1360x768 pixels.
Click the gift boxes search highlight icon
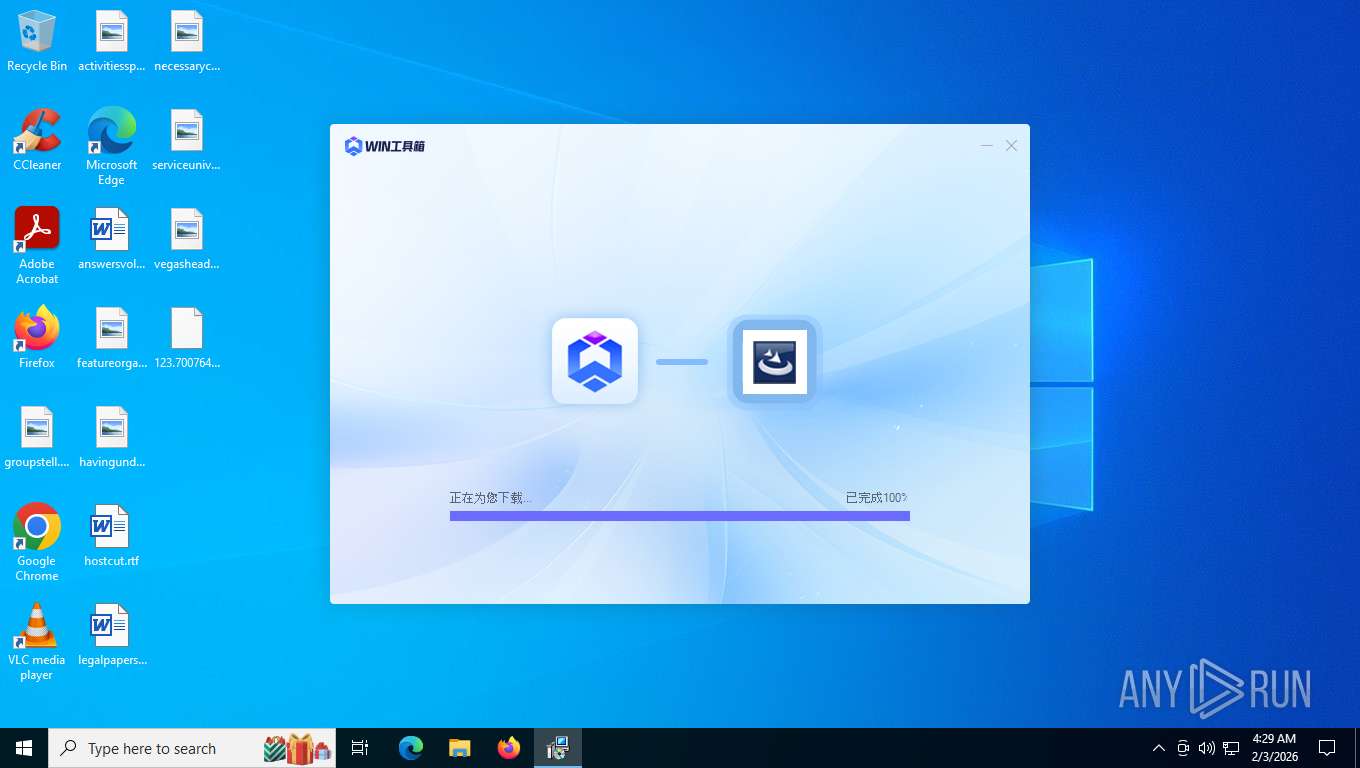[297, 748]
